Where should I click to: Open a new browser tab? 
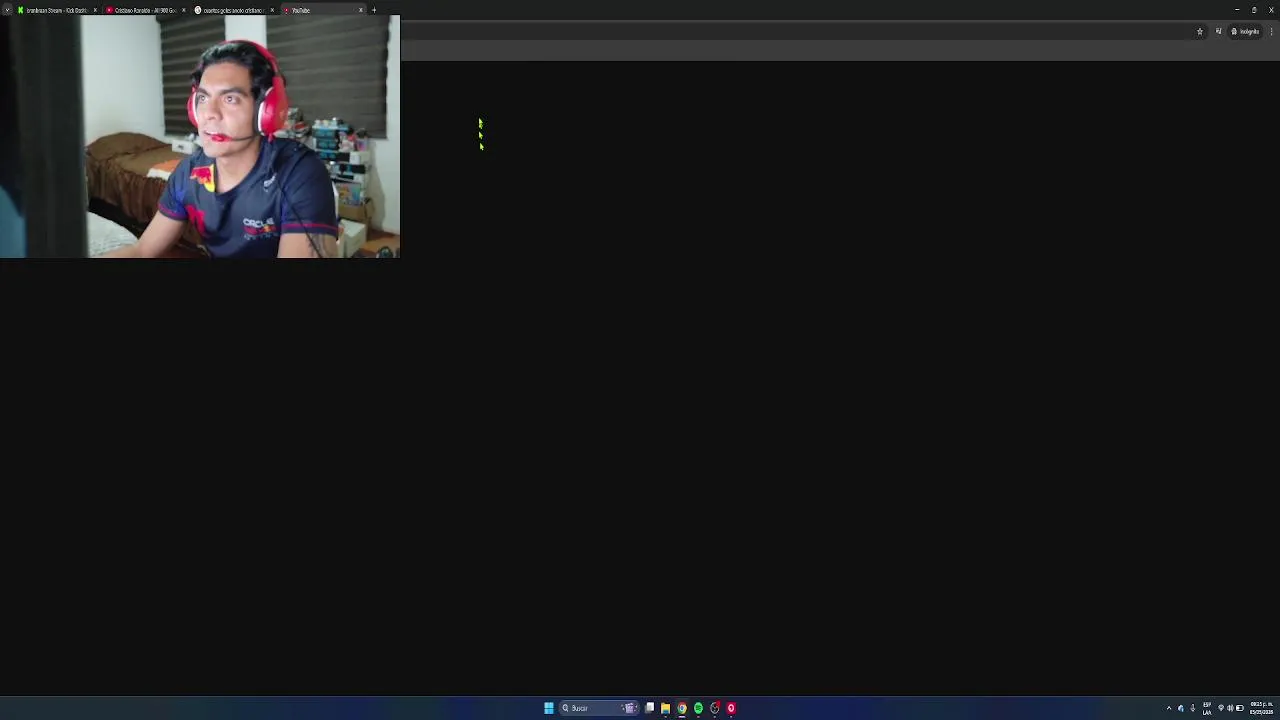[374, 10]
